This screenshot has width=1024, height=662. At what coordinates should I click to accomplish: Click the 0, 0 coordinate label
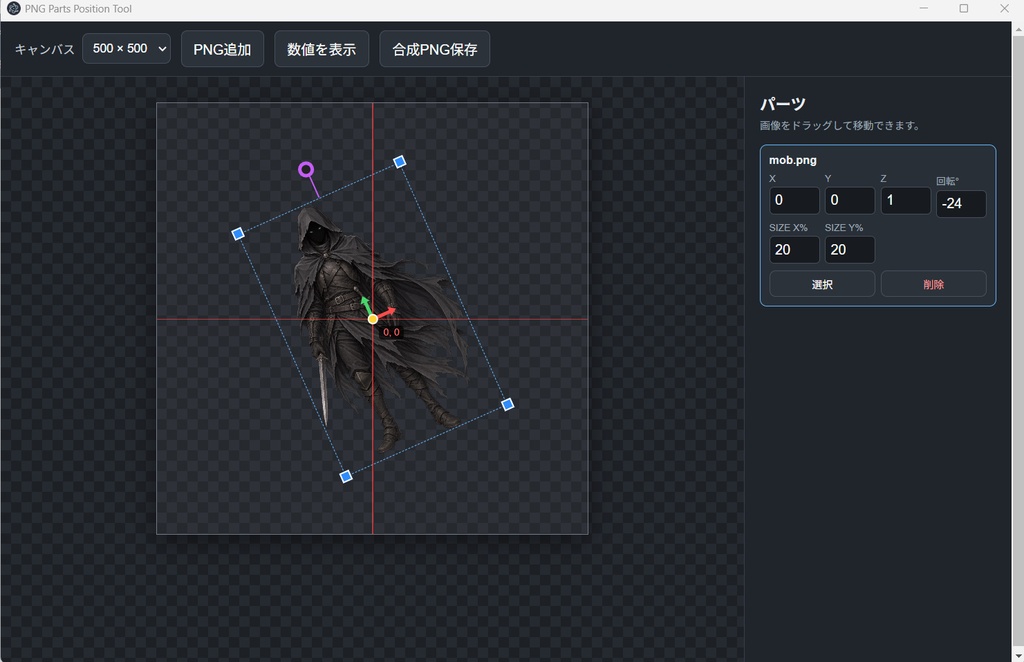[x=391, y=332]
